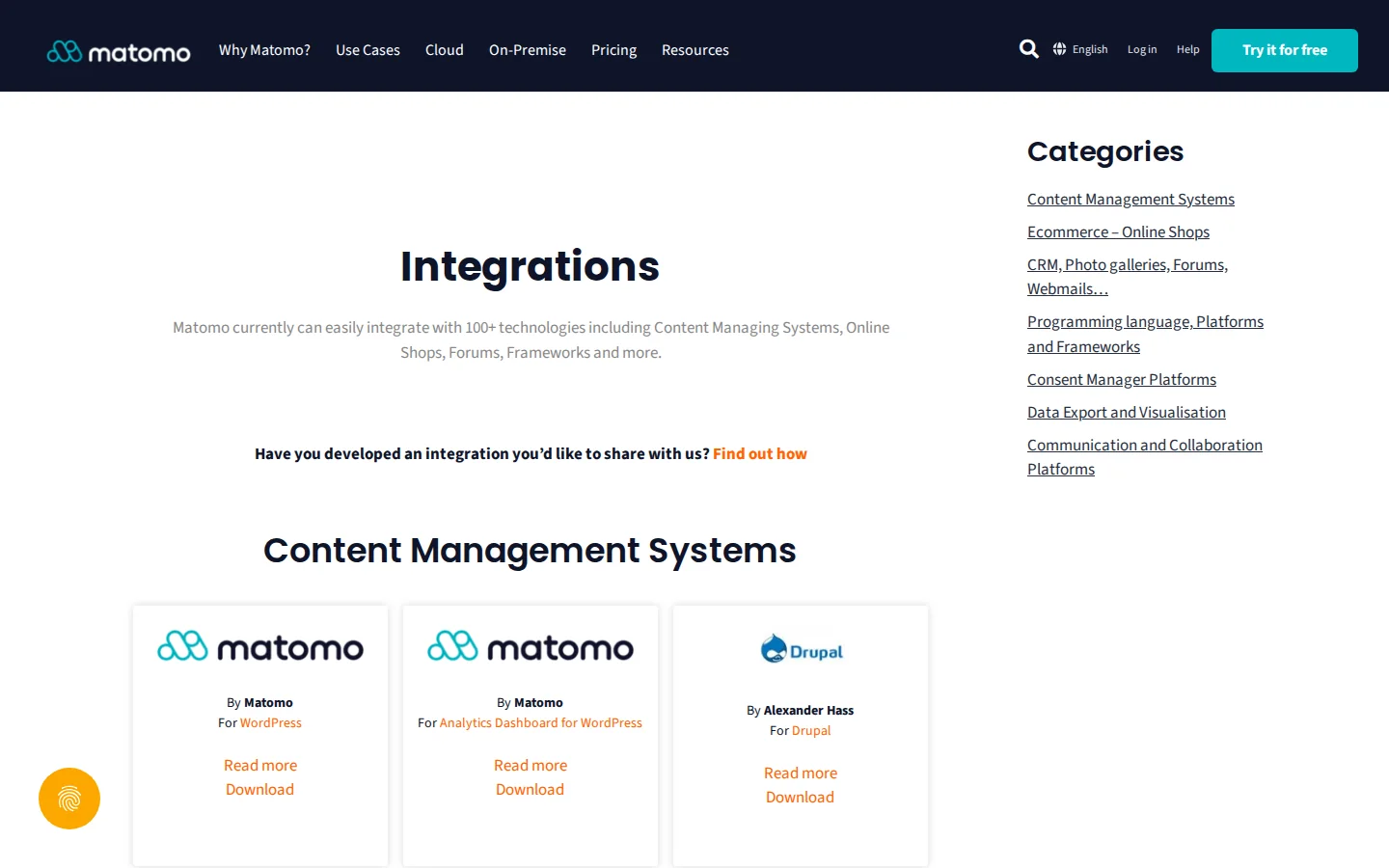Click Download on the Drupal card
The height and width of the screenshot is (868, 1389).
[x=801, y=797]
